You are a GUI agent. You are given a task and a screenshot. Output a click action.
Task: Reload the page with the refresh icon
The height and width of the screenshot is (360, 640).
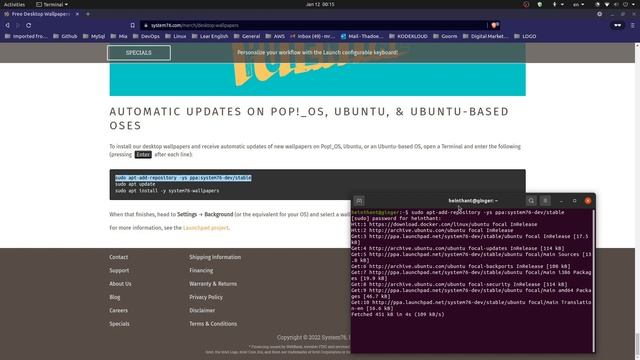pyautogui.click(x=29, y=25)
